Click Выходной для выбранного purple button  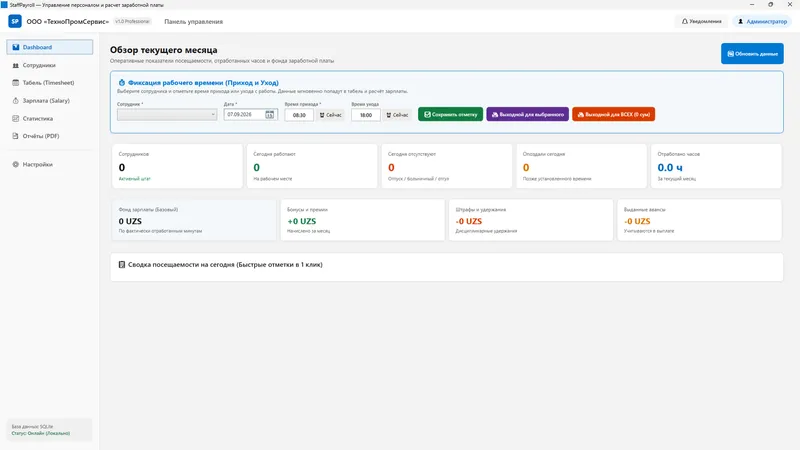528,114
